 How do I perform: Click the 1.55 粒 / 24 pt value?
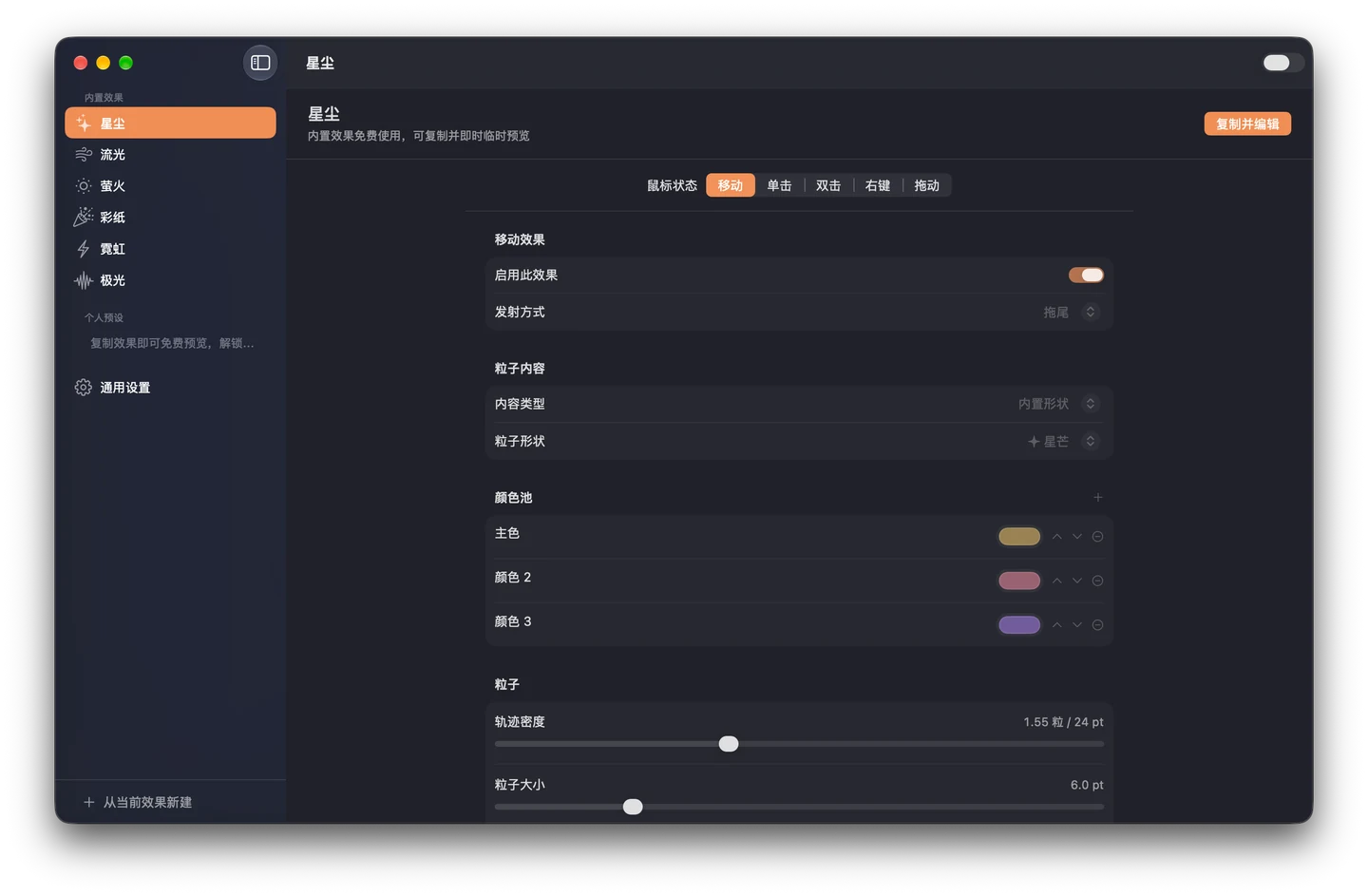(1063, 722)
